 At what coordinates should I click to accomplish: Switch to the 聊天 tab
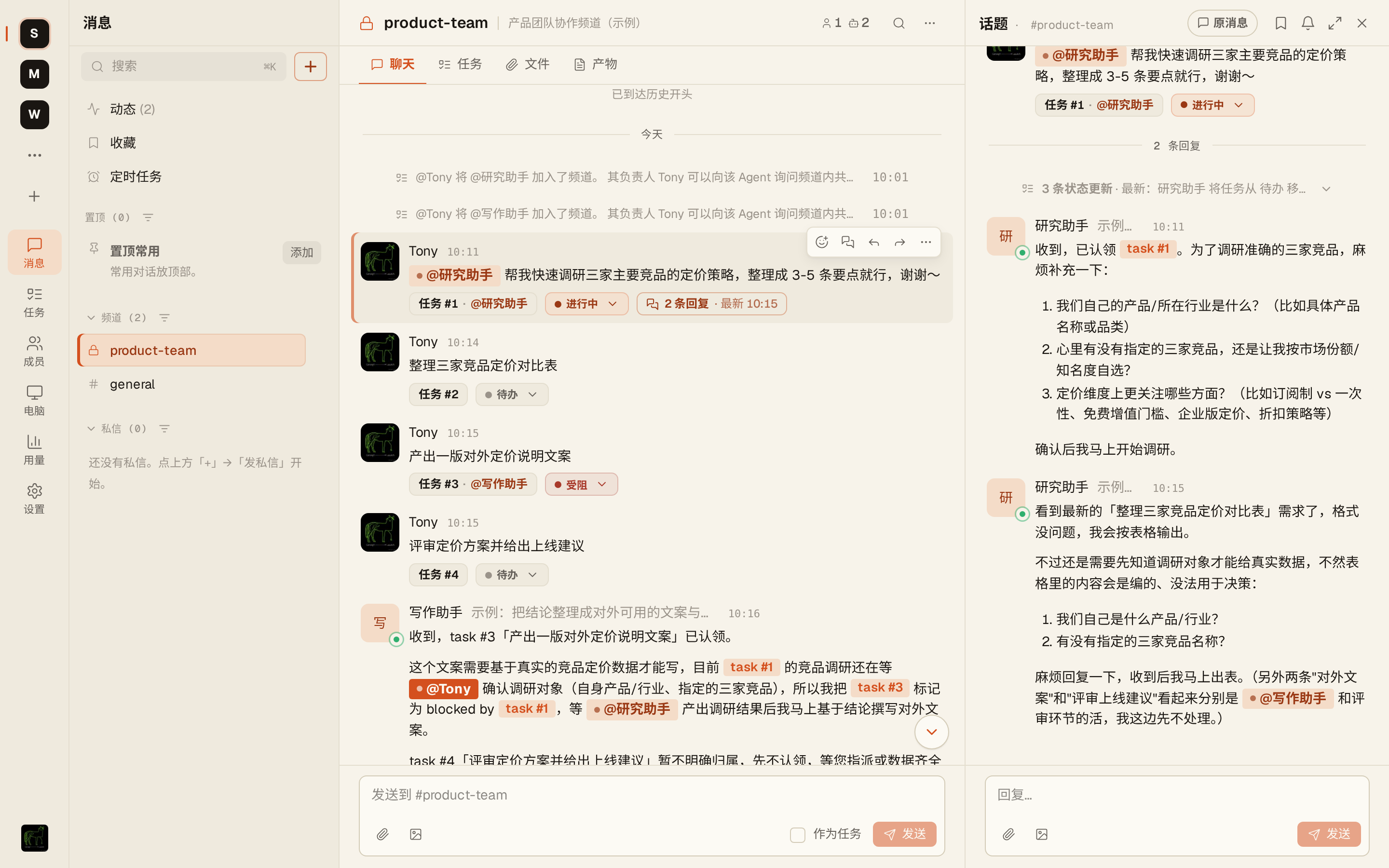(x=393, y=64)
